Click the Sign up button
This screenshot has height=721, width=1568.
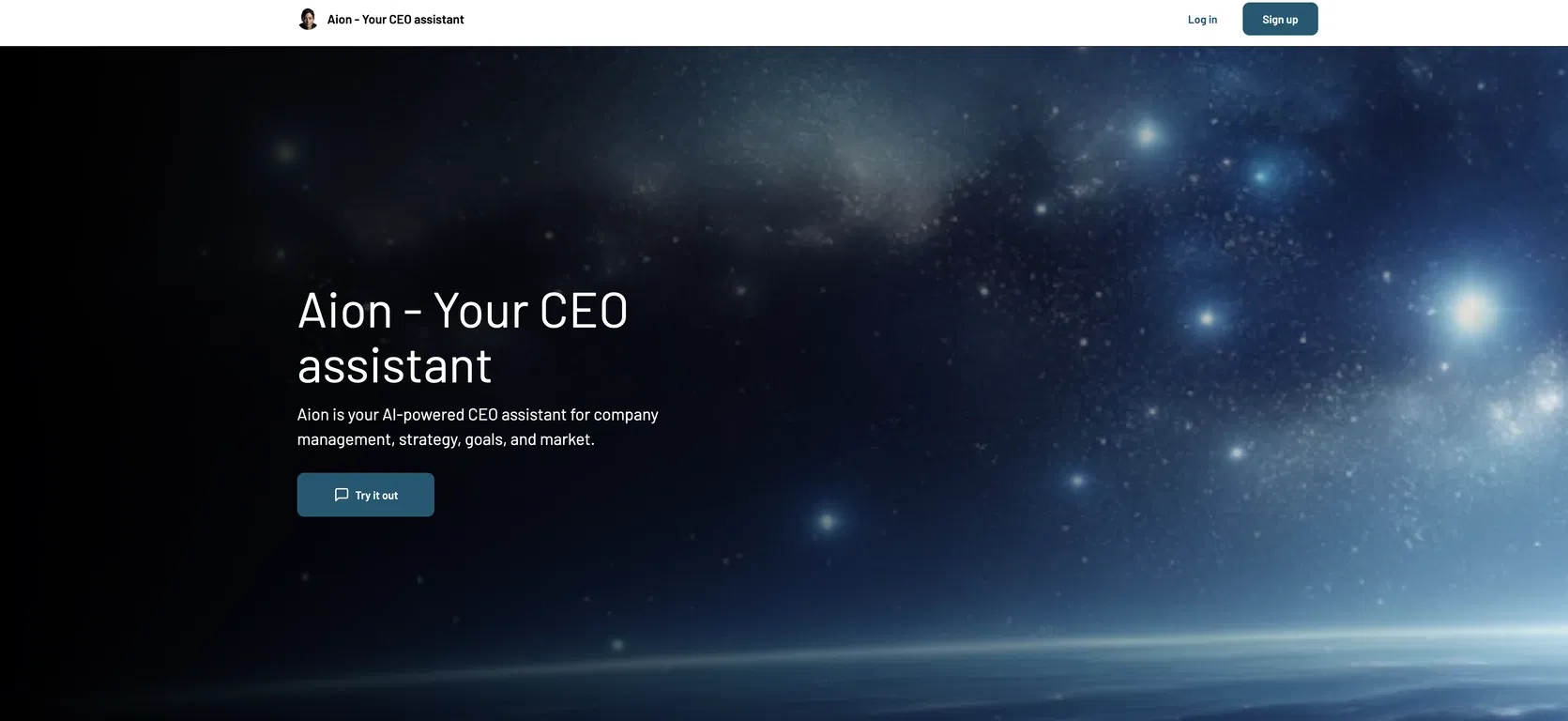click(x=1280, y=19)
